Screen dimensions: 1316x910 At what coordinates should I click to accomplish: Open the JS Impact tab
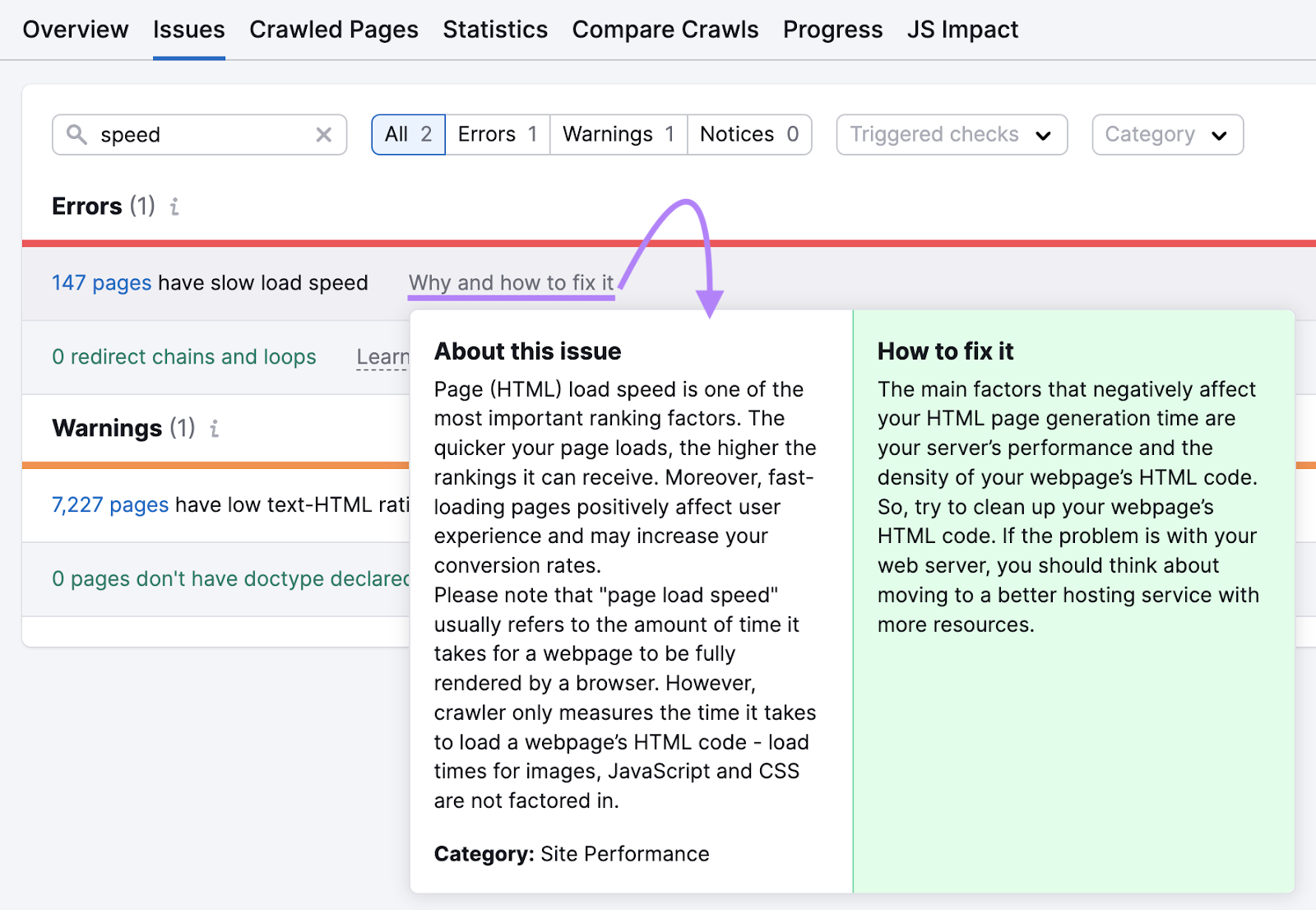click(x=962, y=30)
